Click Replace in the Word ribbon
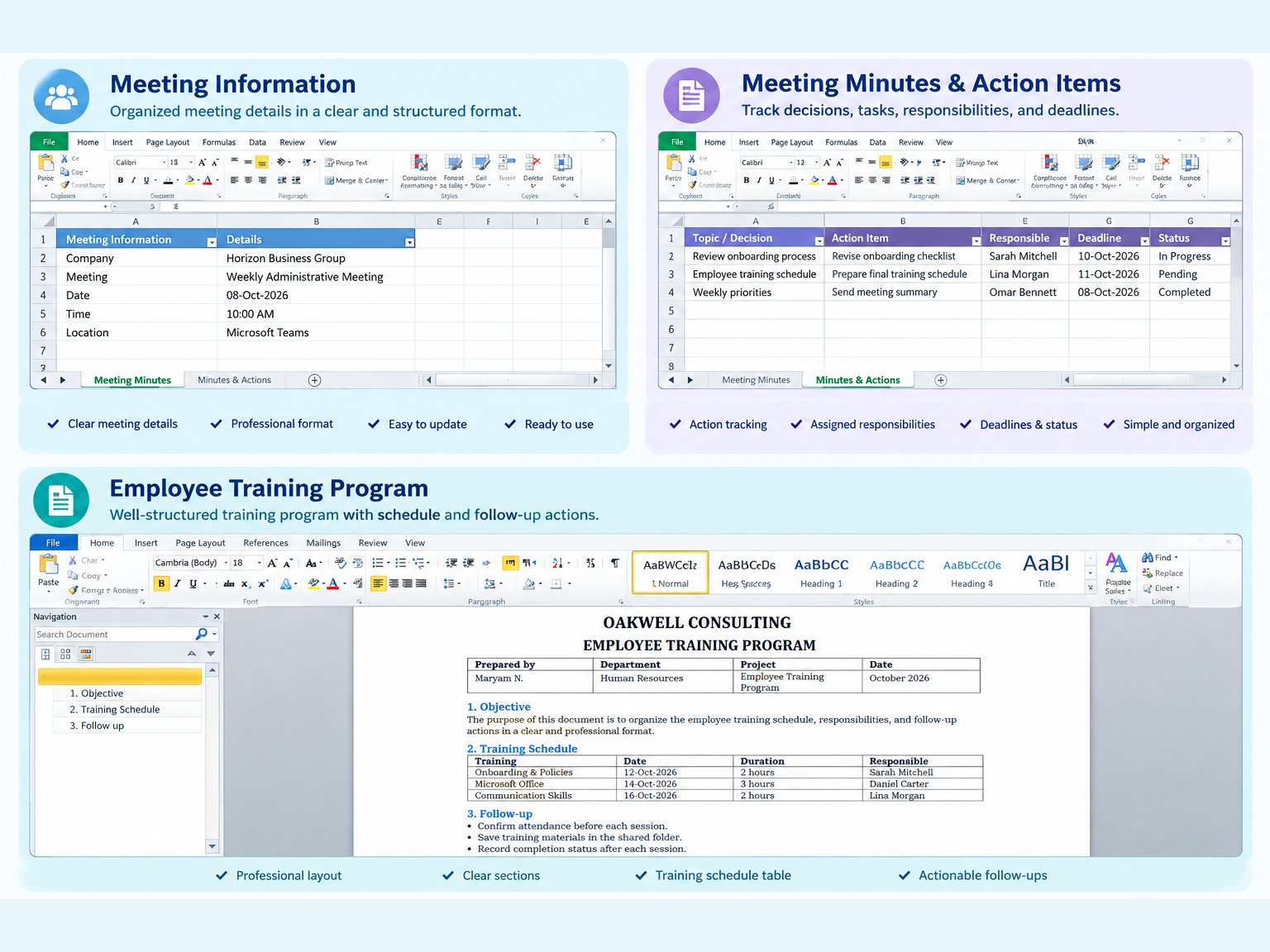1270x952 pixels. [1163, 574]
